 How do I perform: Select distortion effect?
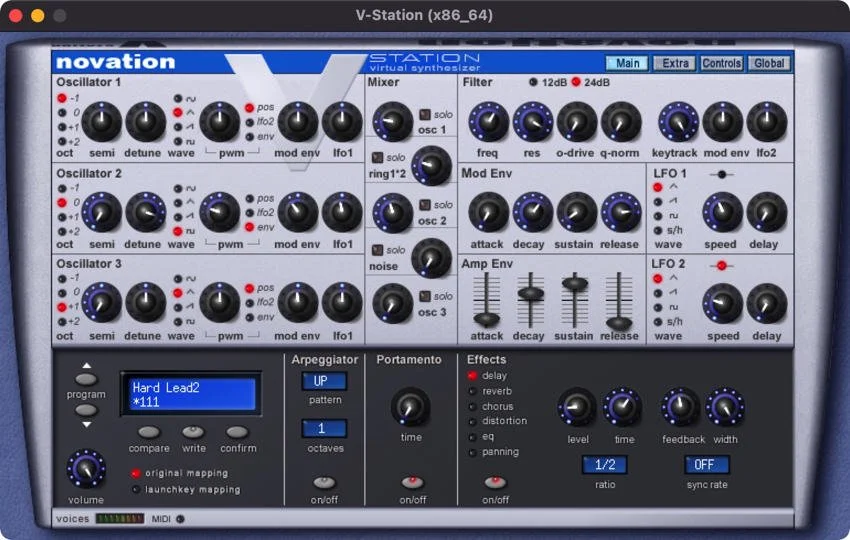(x=472, y=421)
